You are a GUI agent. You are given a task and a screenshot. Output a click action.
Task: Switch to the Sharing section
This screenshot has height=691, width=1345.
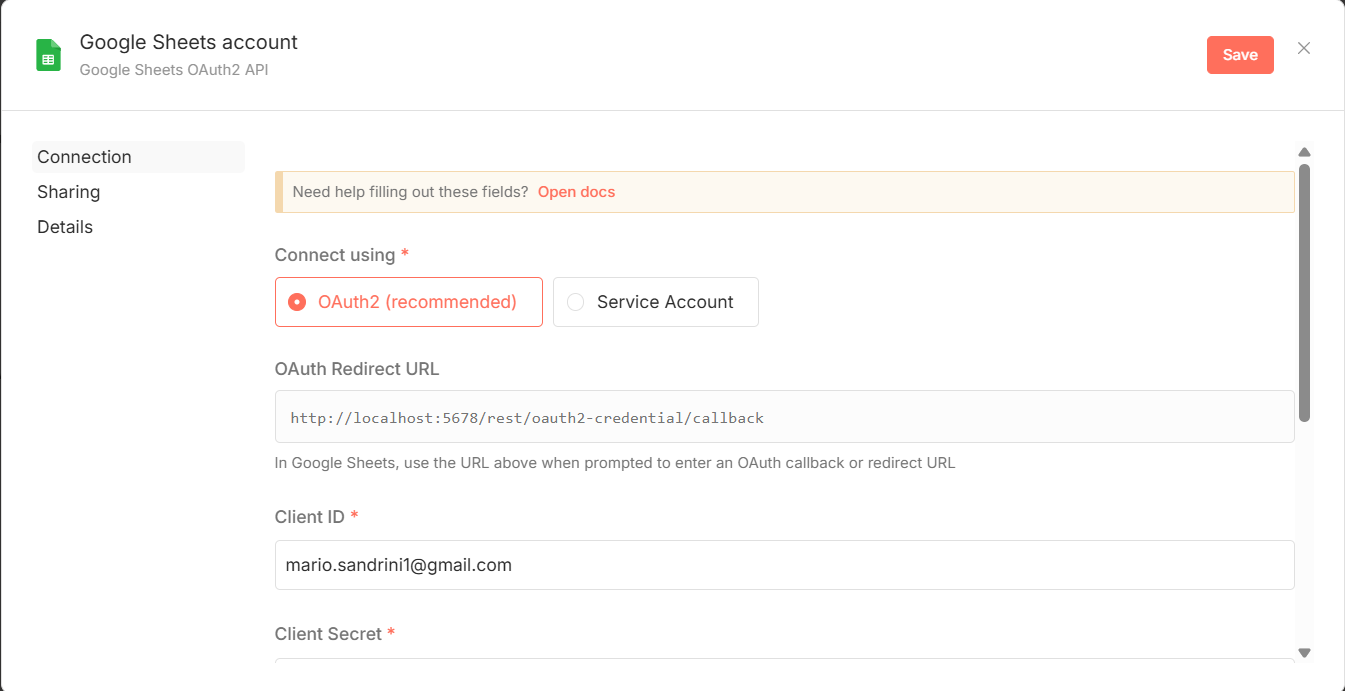tap(69, 192)
